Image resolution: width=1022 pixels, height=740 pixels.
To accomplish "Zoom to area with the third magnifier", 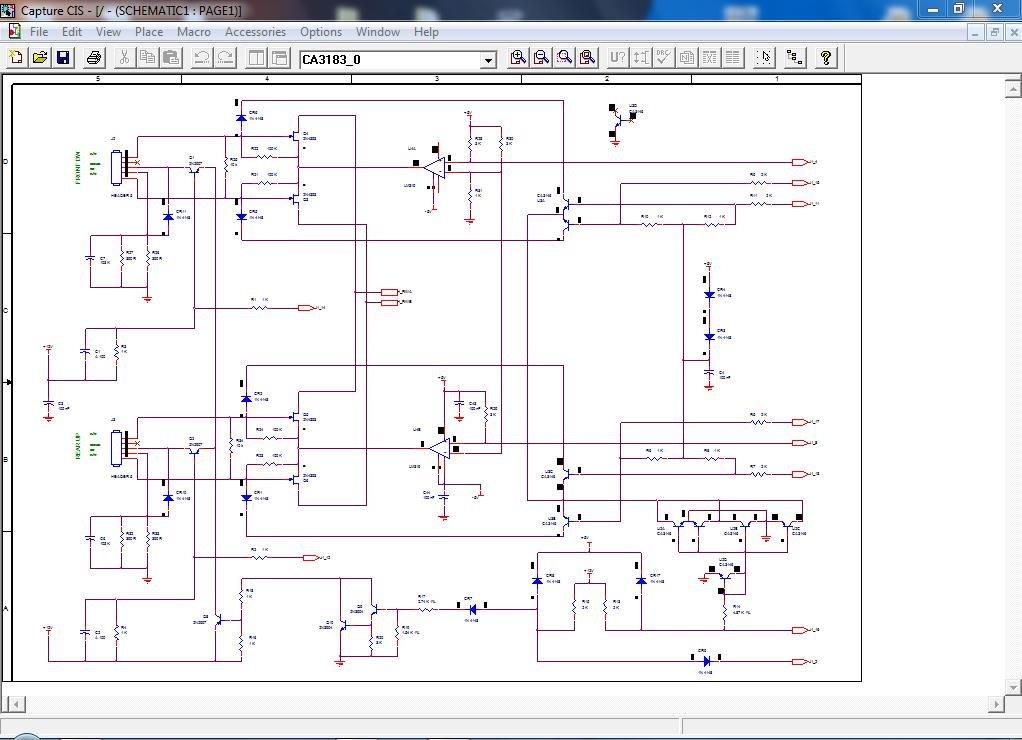I will click(x=564, y=58).
